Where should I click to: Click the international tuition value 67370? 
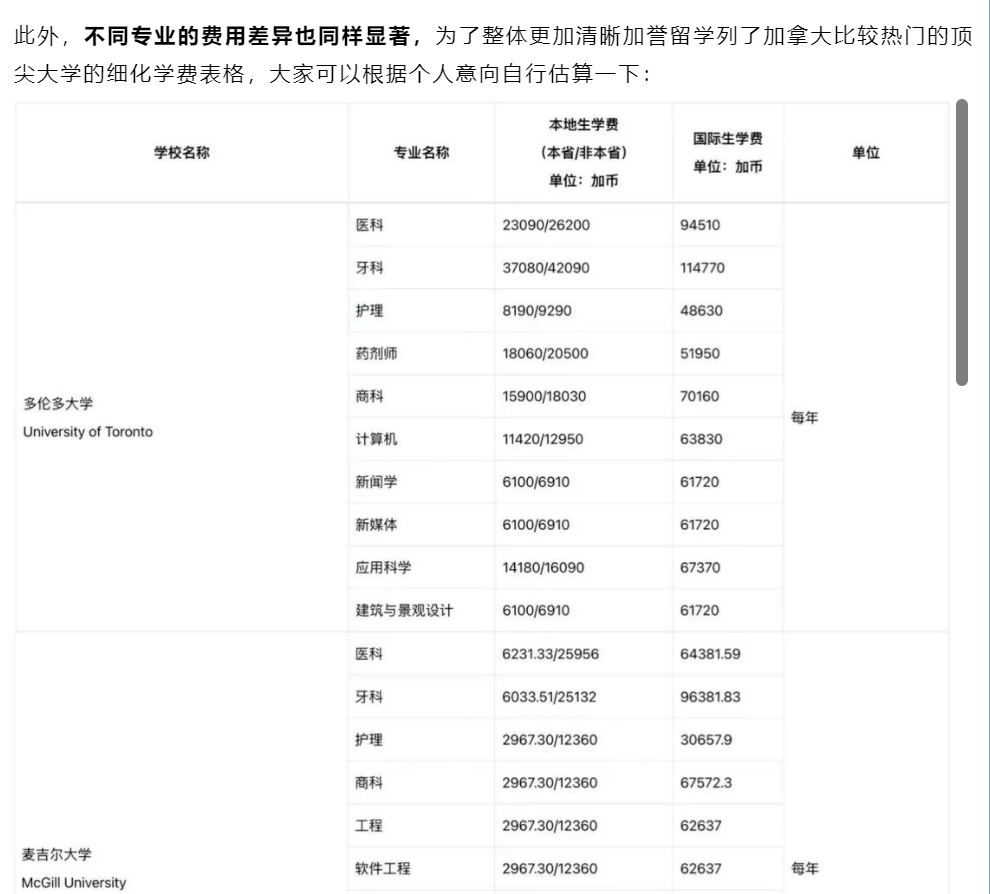700,568
